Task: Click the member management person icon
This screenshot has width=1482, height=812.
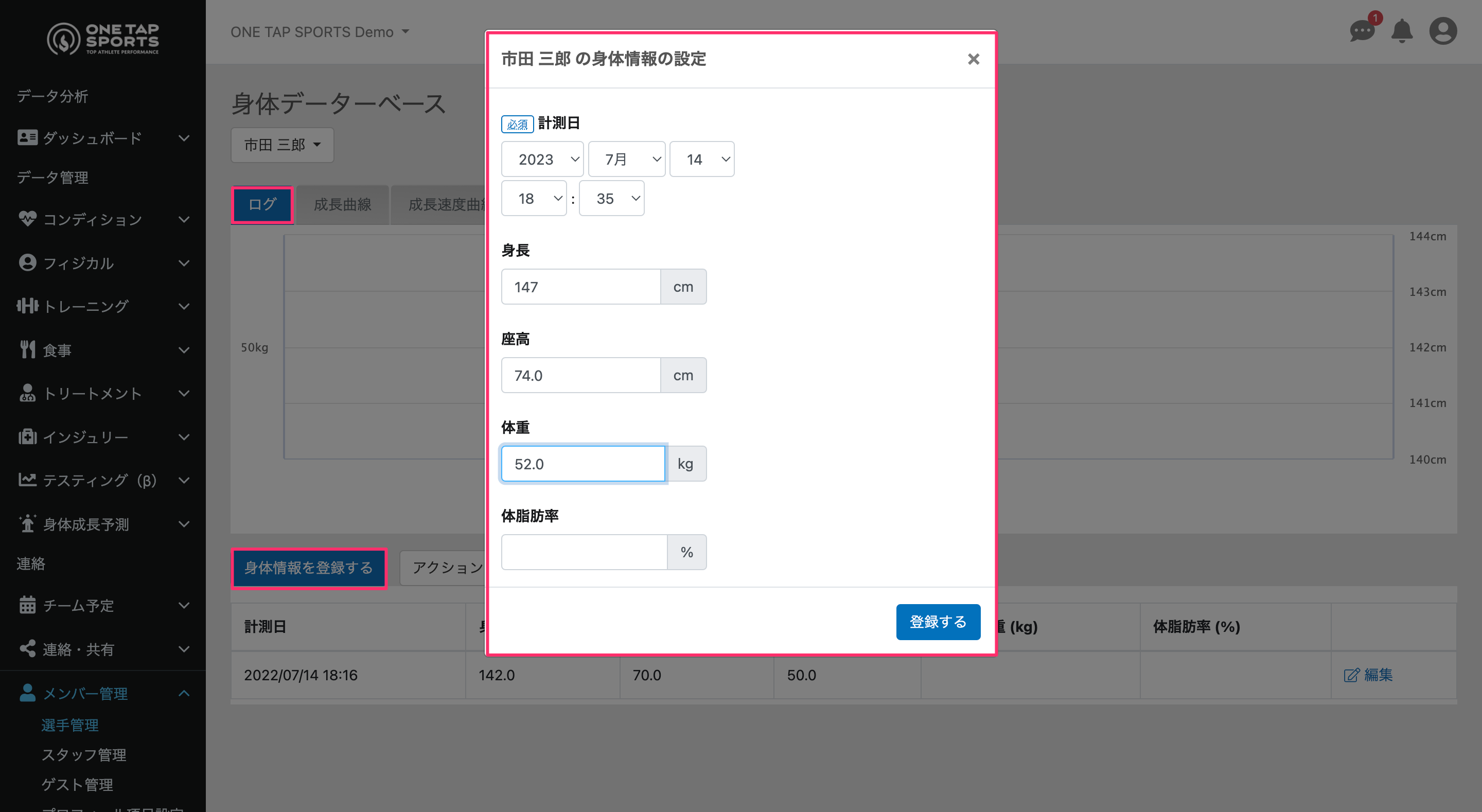Action: point(27,693)
